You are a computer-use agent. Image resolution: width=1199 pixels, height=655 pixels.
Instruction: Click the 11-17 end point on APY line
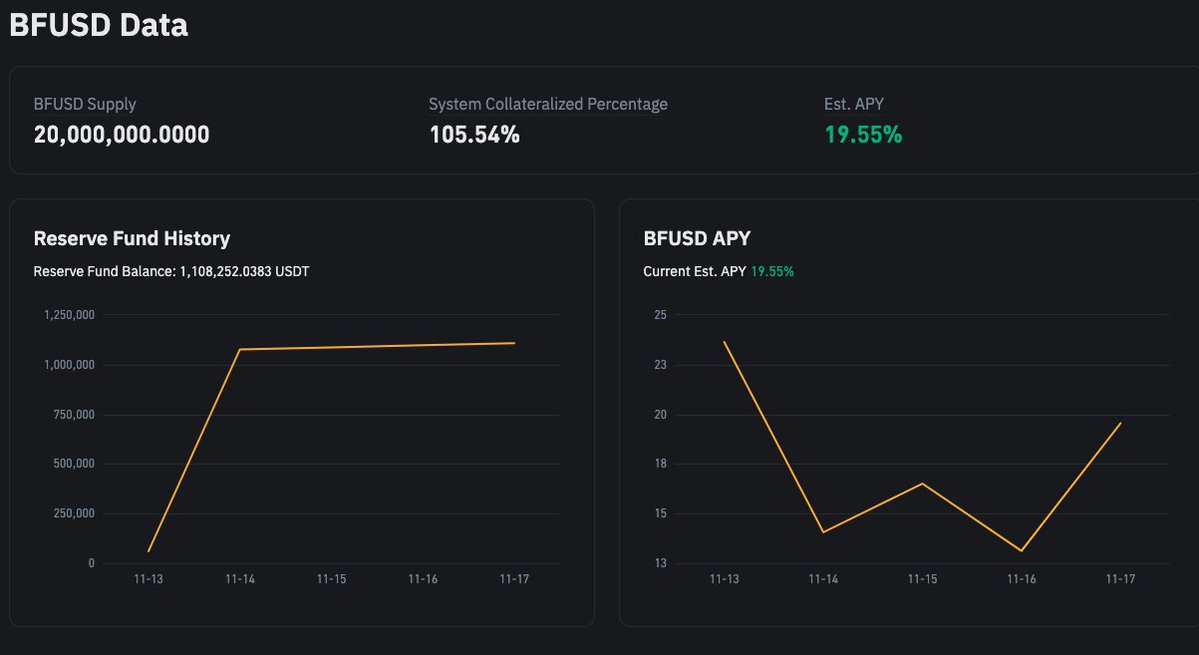[1120, 423]
